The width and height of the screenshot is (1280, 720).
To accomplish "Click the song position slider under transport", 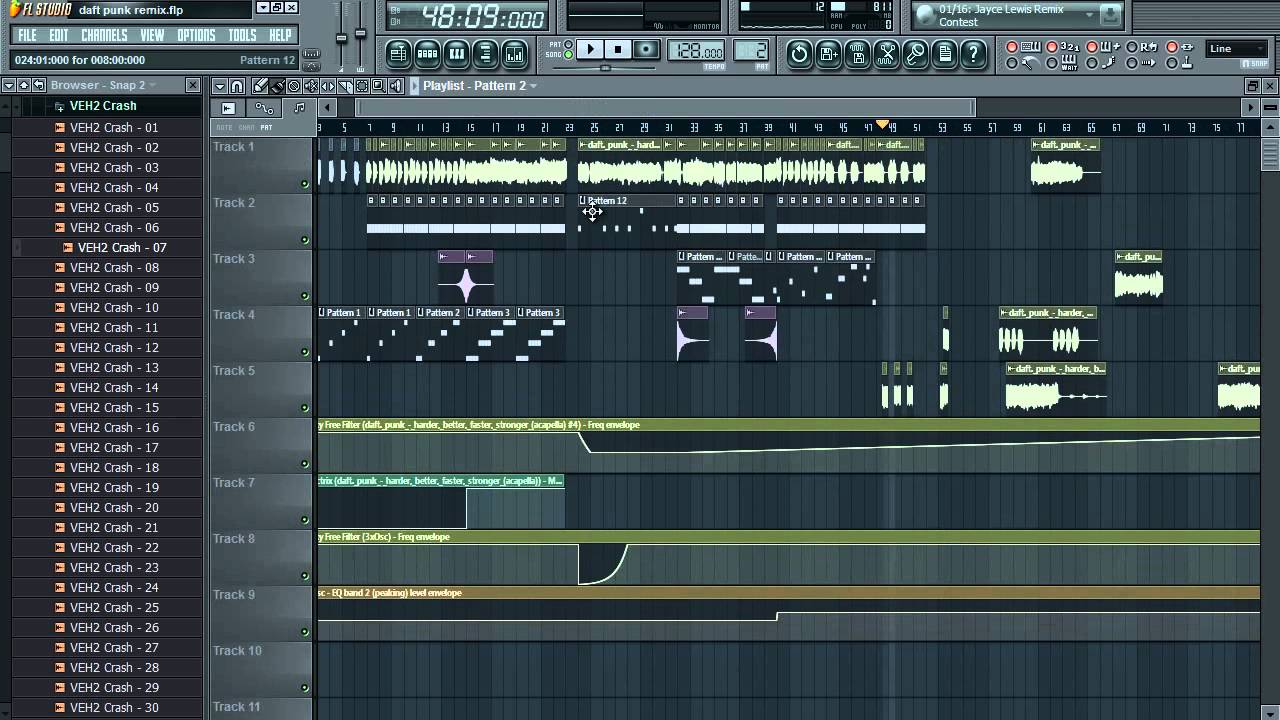I will pos(605,68).
